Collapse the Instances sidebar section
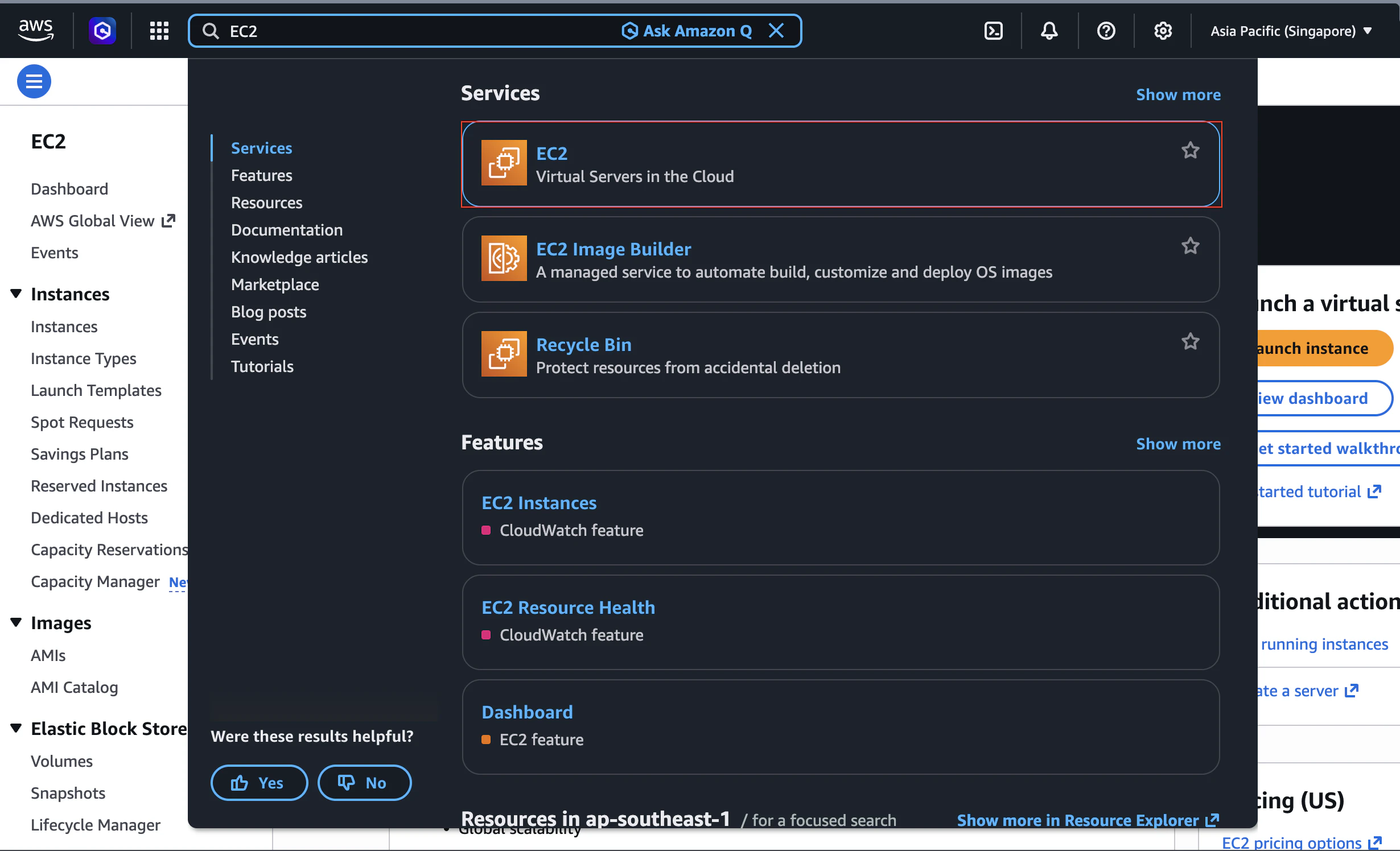Image resolution: width=1400 pixels, height=851 pixels. [16, 294]
